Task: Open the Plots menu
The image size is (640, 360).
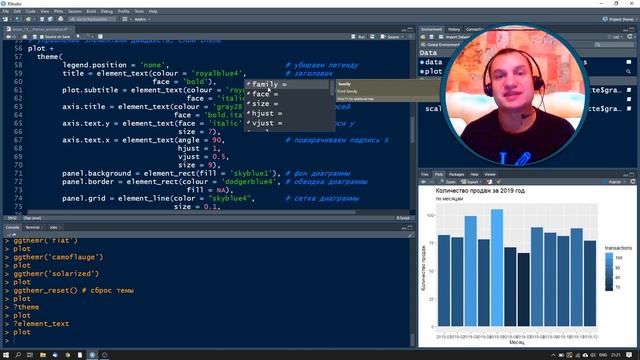Action: (x=58, y=11)
